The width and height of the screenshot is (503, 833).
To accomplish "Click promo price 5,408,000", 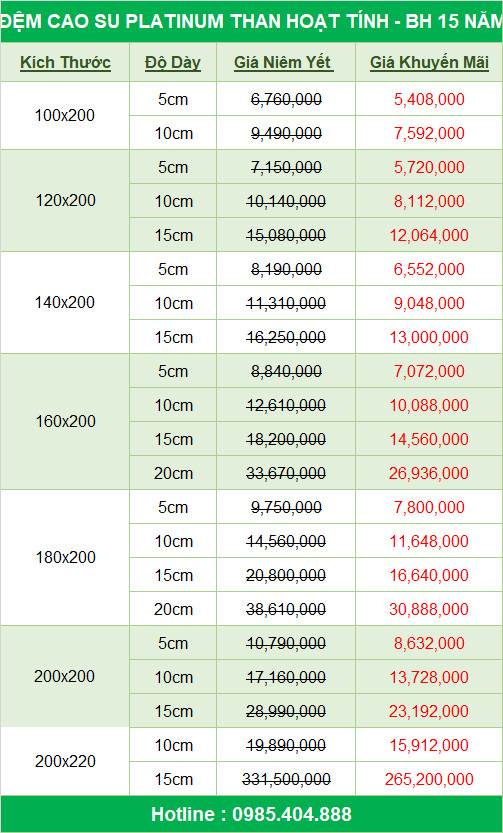I will (429, 99).
